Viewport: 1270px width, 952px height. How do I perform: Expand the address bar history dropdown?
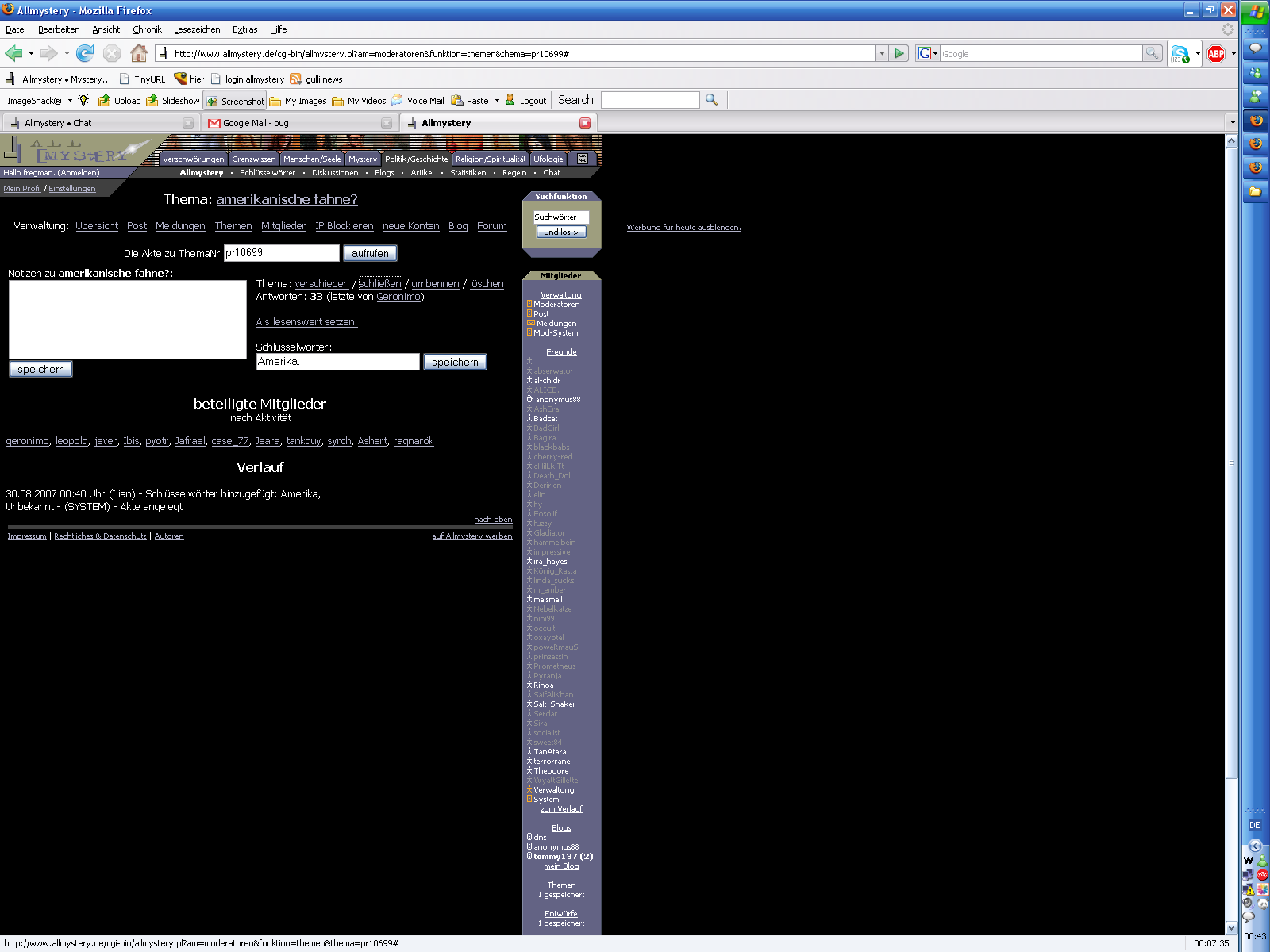(882, 54)
